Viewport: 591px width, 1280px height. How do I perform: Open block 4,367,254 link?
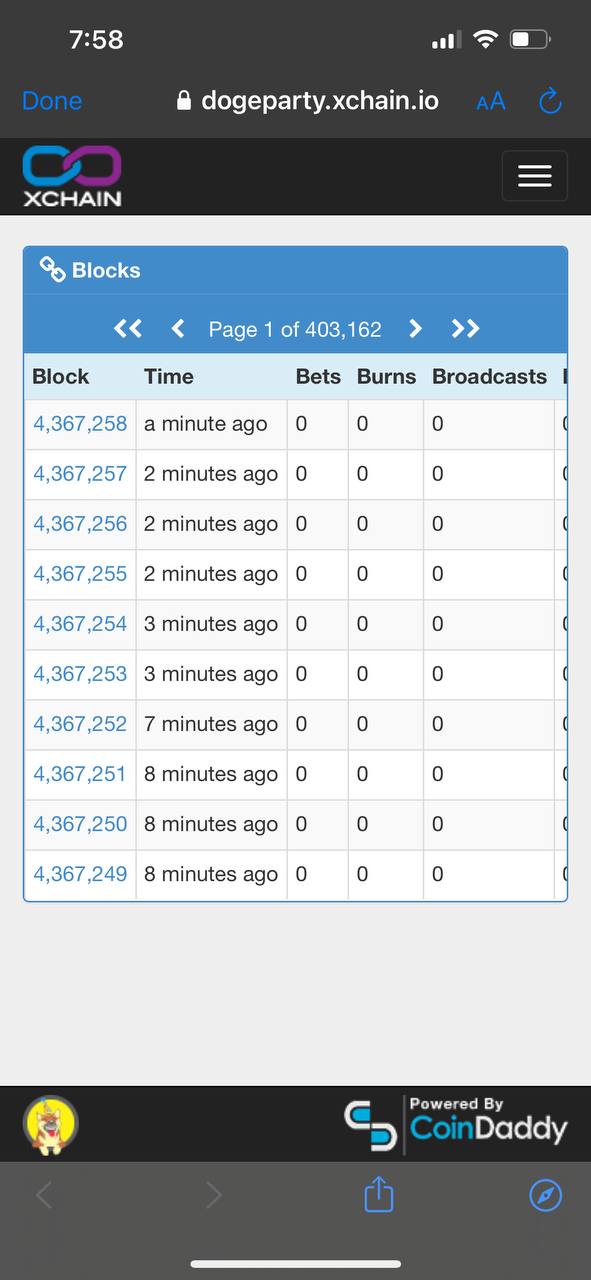click(80, 624)
